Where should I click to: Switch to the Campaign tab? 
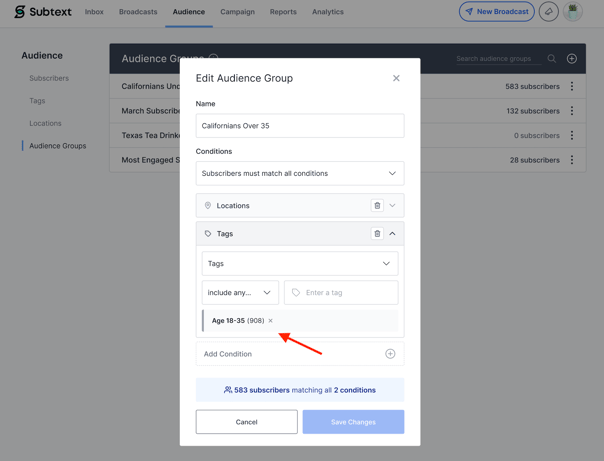coord(237,12)
